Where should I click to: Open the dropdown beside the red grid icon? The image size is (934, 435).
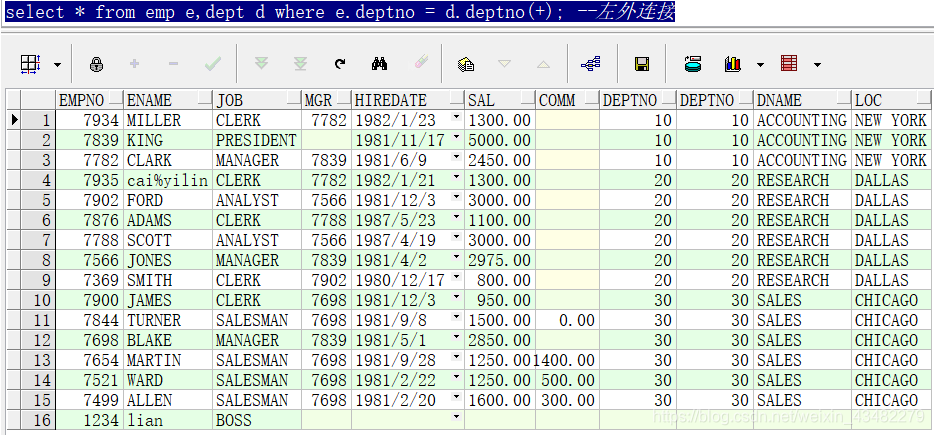pyautogui.click(x=817, y=64)
